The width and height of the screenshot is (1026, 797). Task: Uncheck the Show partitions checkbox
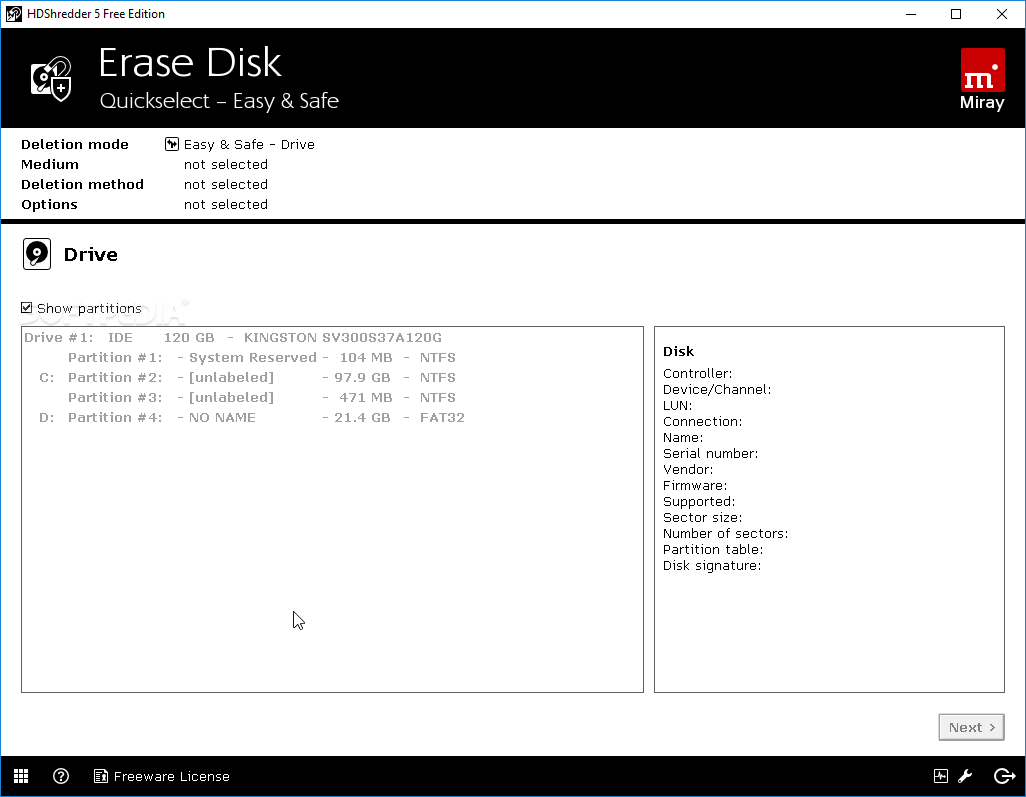tap(26, 308)
